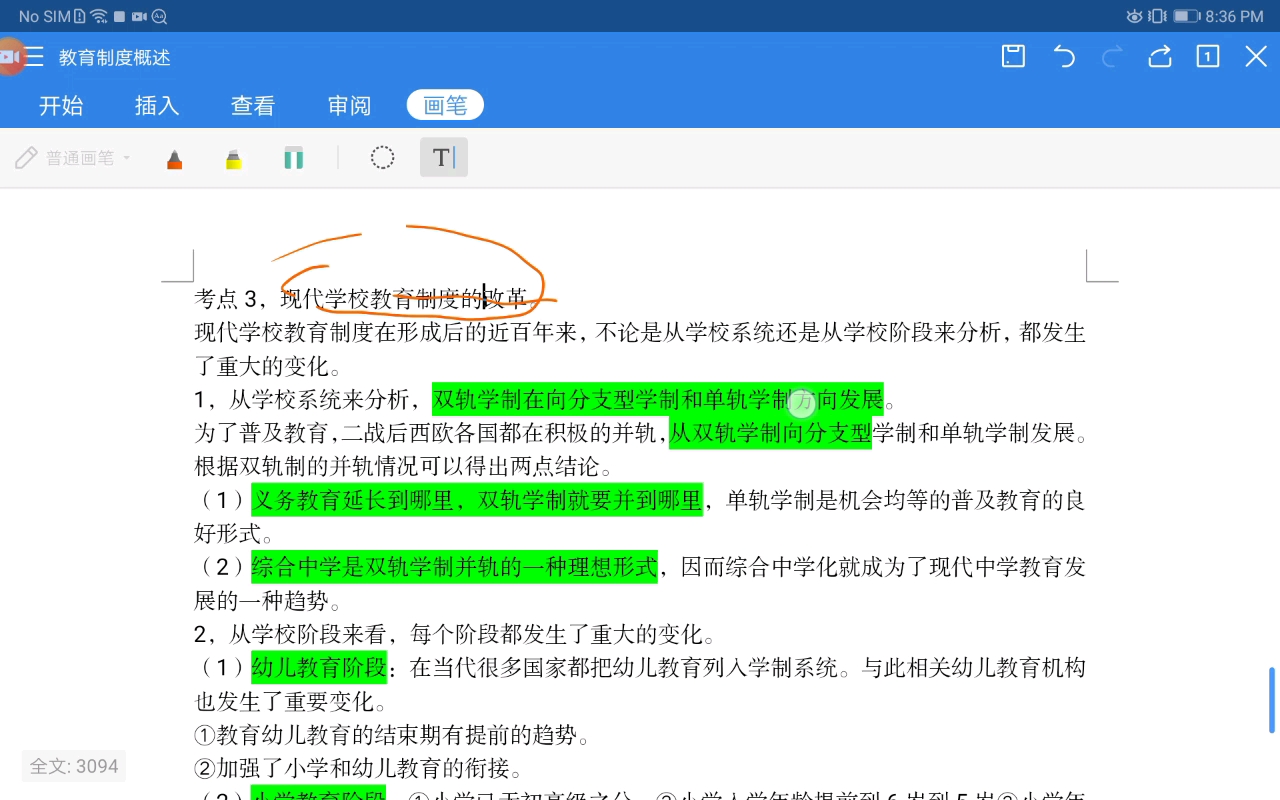Share or export the document
1280x800 pixels.
tap(1160, 56)
